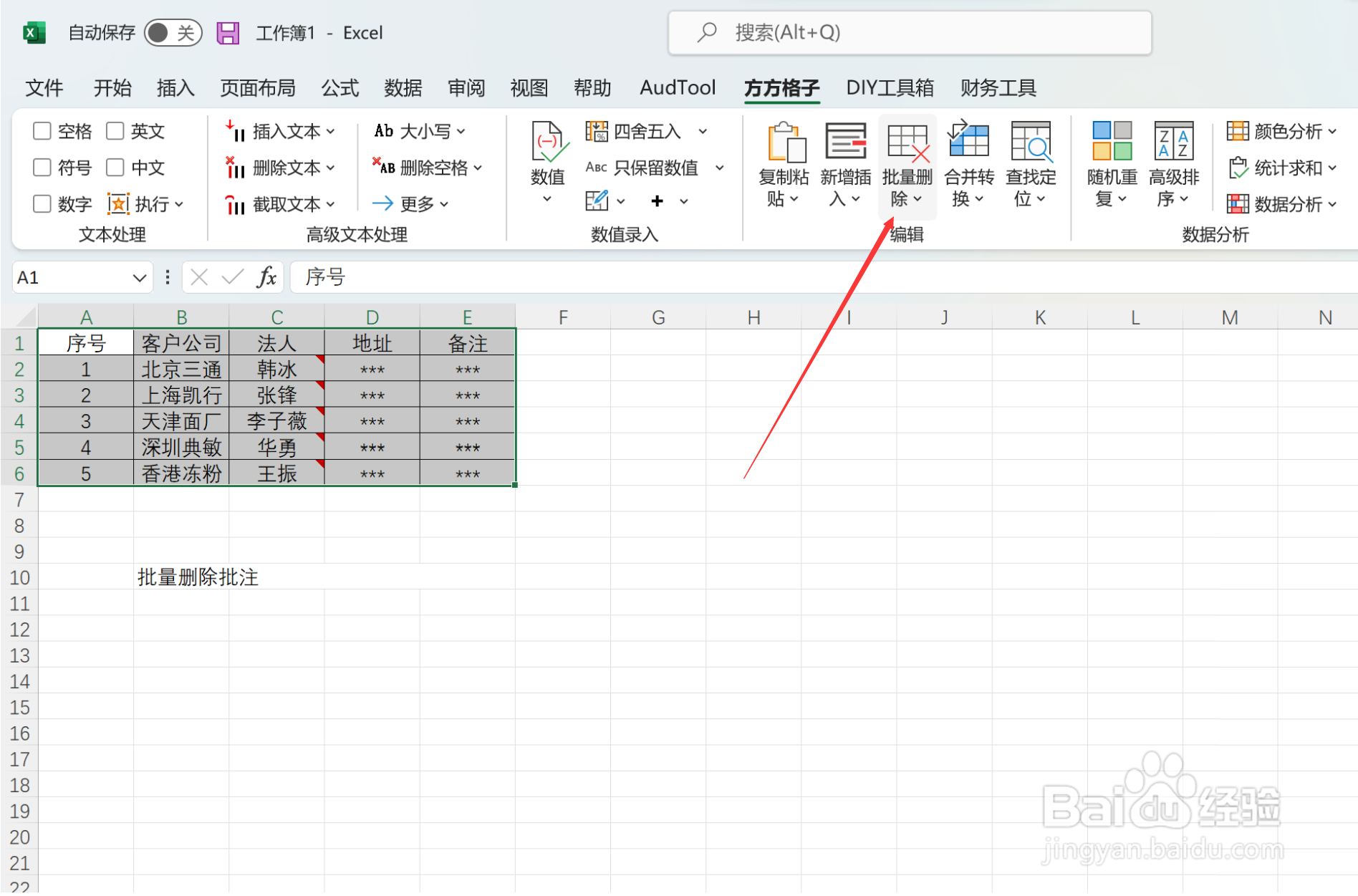The height and width of the screenshot is (896, 1358).
Task: Click the 删除文本 icon
Action: pyautogui.click(x=235, y=168)
